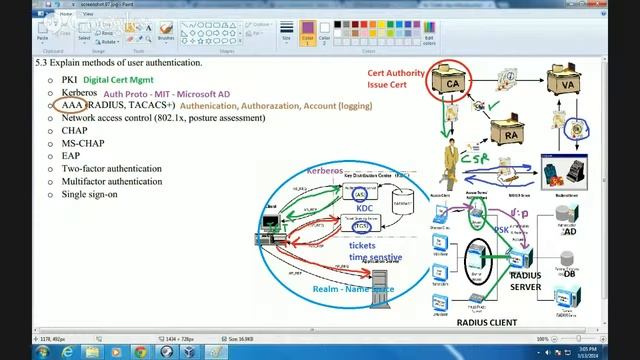Switch to the View ribbon tab
The image size is (640, 360).
(x=88, y=14)
